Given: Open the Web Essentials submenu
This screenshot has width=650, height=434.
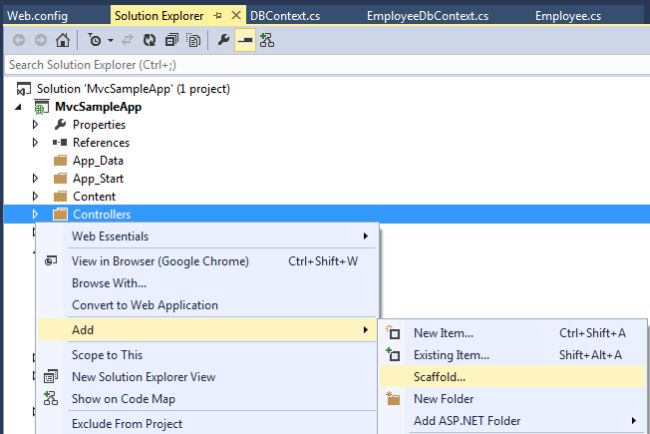Looking at the screenshot, I should pos(207,236).
